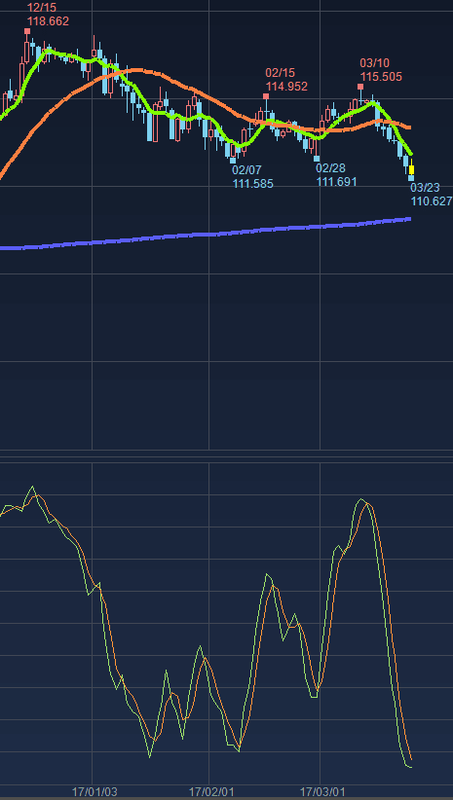Click the blue long-term moving average line
The height and width of the screenshot is (800, 453).
coord(204,235)
